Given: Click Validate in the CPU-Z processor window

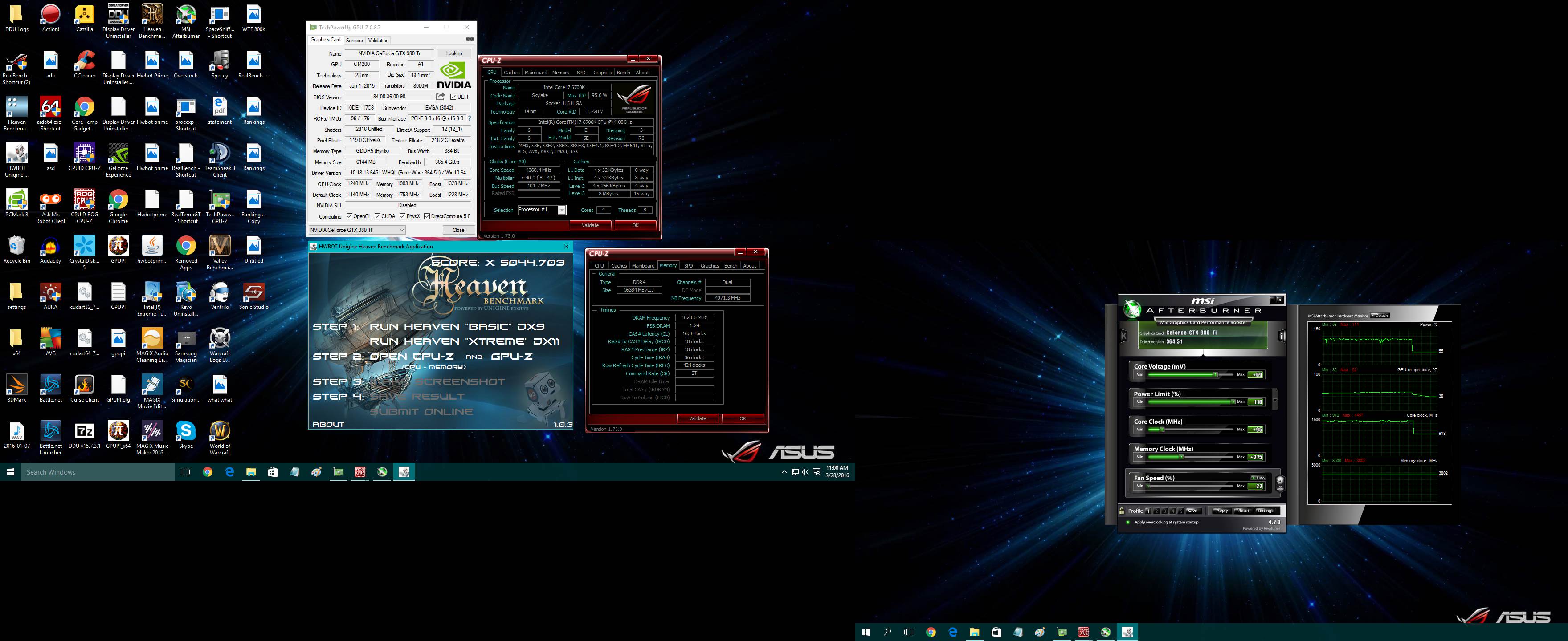Looking at the screenshot, I should pyautogui.click(x=590, y=225).
